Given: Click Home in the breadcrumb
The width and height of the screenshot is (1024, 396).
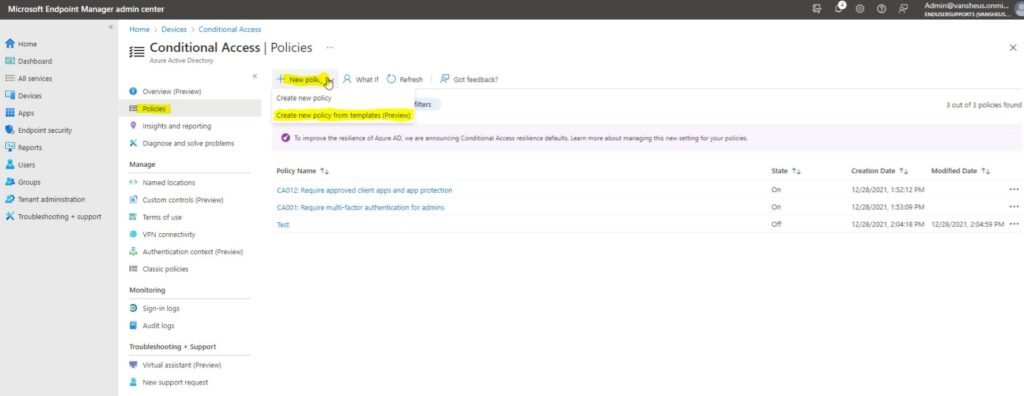Looking at the screenshot, I should pos(139,29).
